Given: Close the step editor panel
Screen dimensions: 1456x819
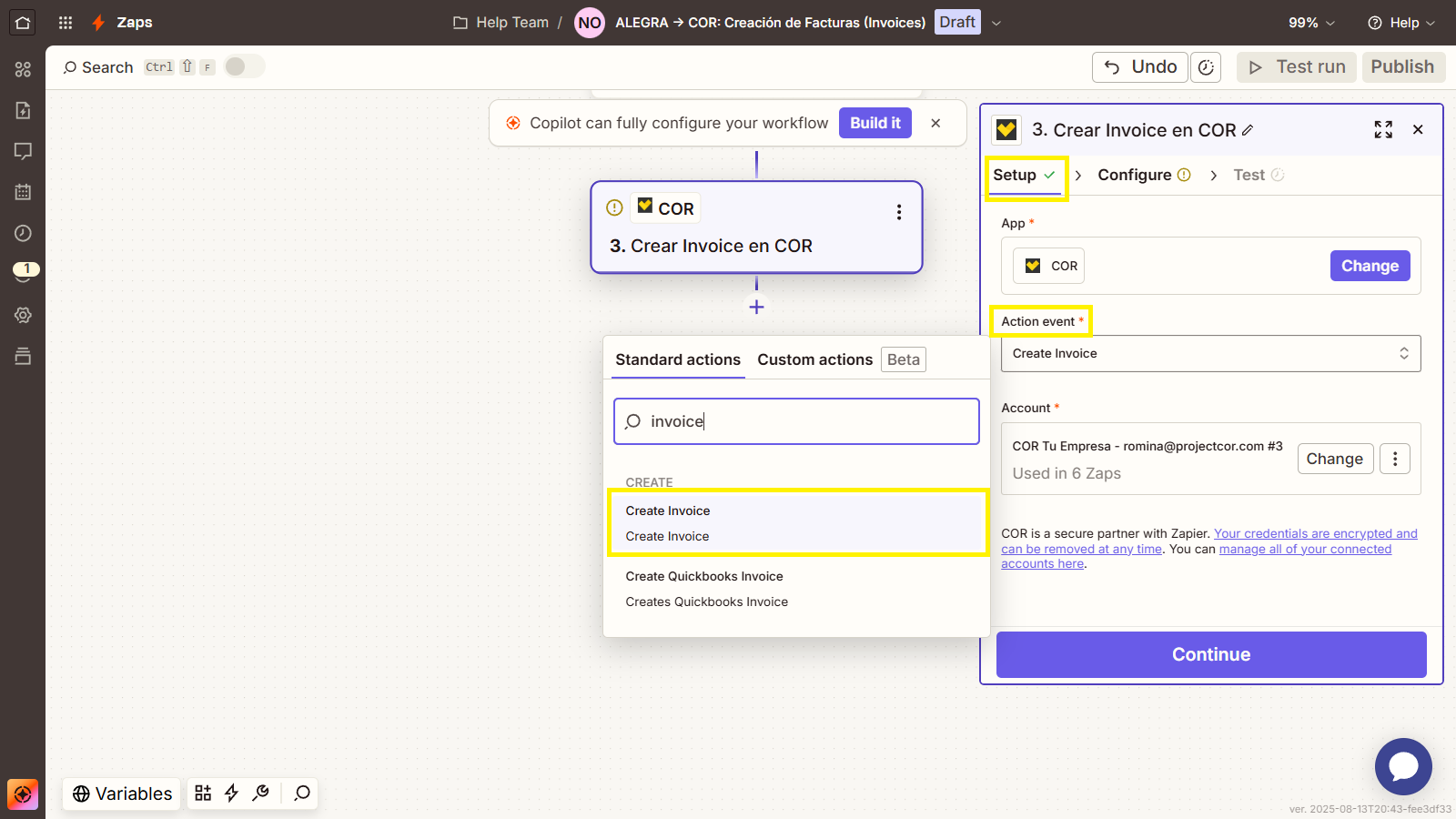Looking at the screenshot, I should tap(1418, 130).
